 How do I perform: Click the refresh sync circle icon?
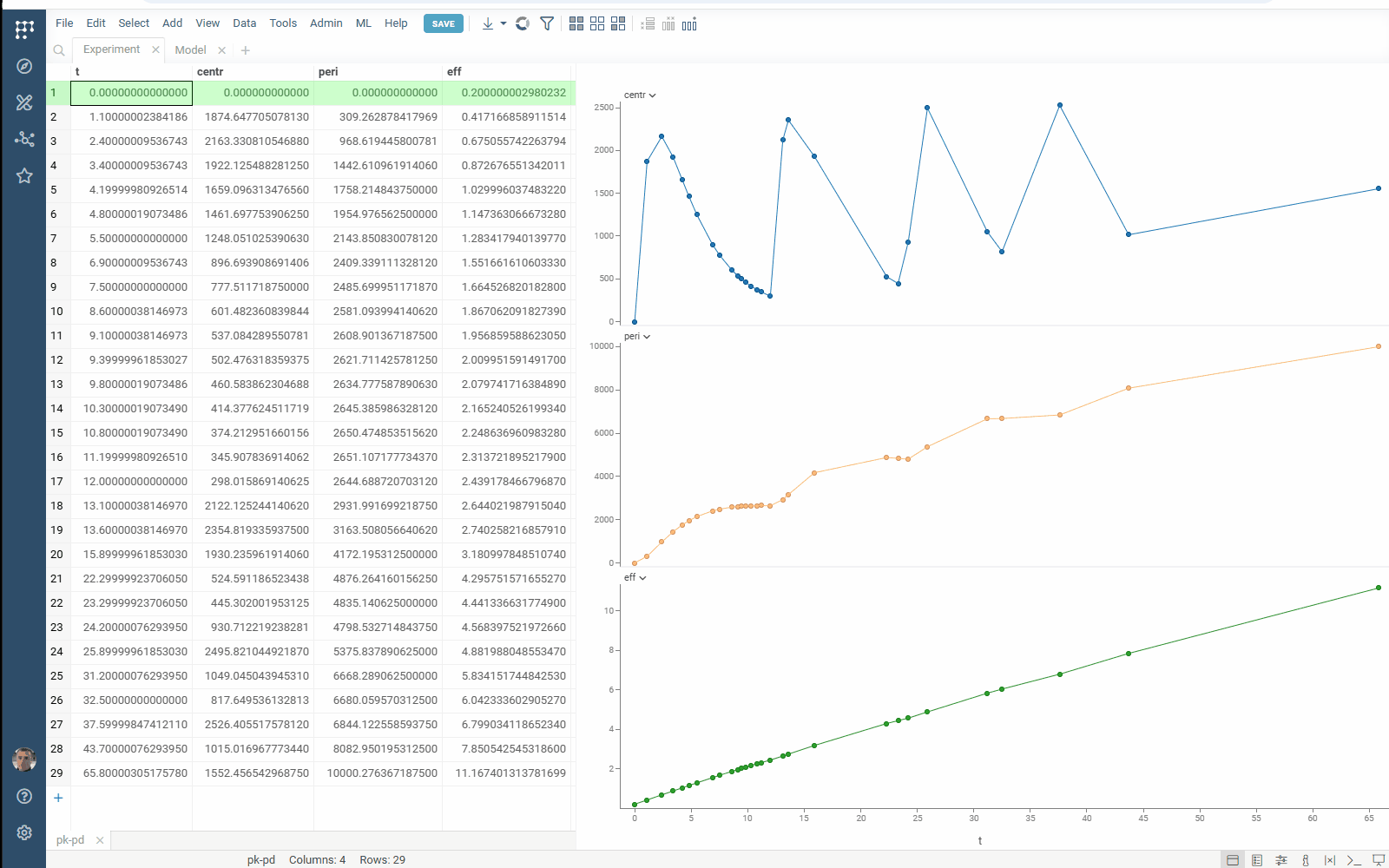[x=522, y=23]
